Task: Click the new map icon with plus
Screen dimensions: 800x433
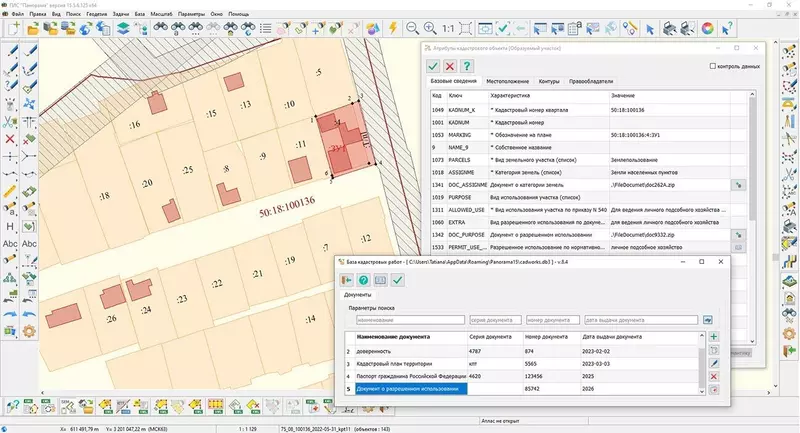Action: (14, 29)
